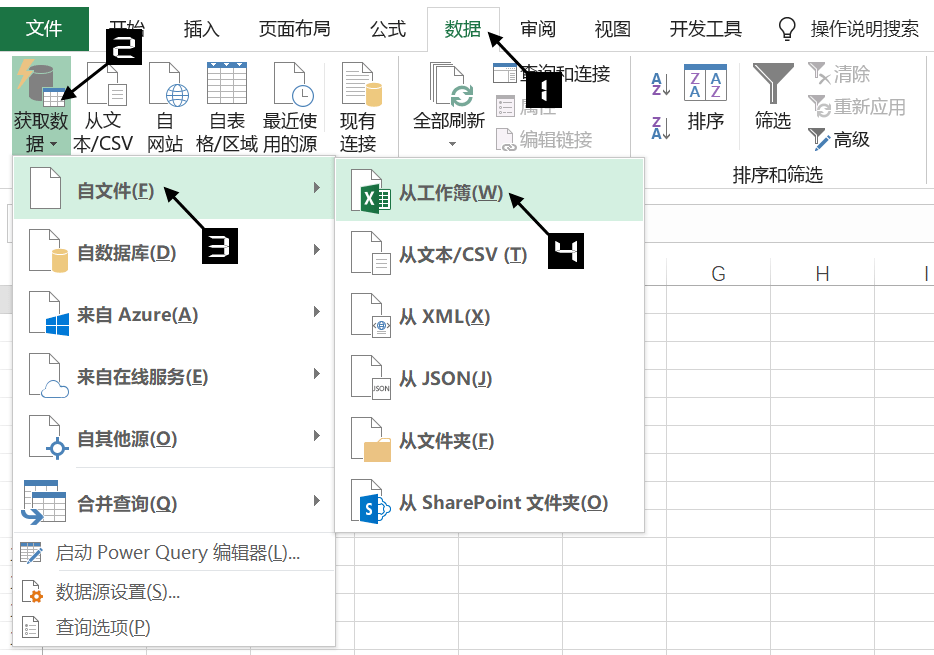This screenshot has width=934, height=655.
Task: Open the 合并查询(Q) submenu
Action: point(173,501)
